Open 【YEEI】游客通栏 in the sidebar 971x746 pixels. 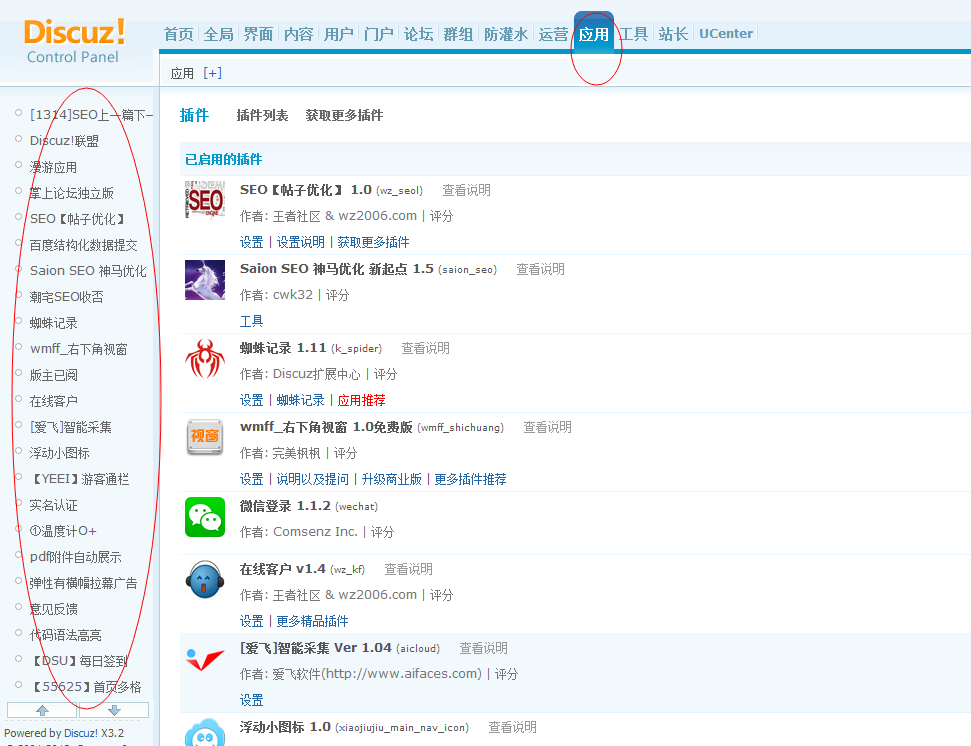79,479
